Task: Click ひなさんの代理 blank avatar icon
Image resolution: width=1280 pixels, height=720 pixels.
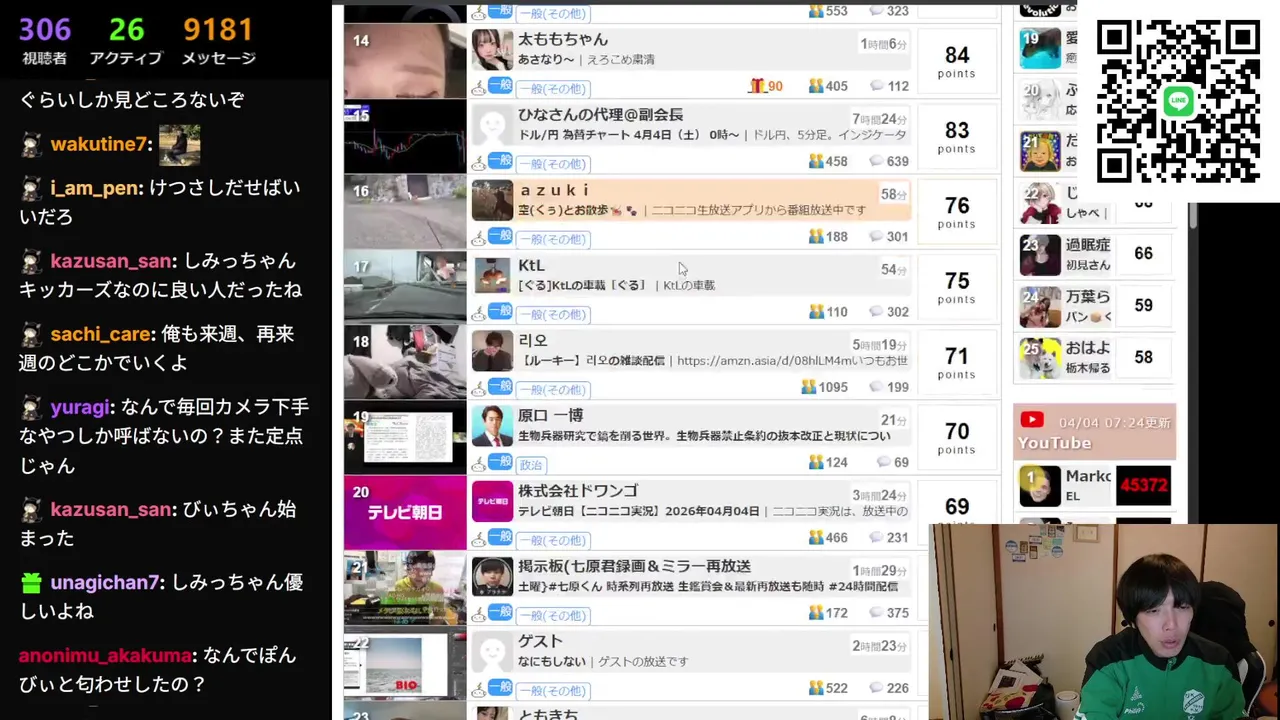Action: pyautogui.click(x=492, y=125)
